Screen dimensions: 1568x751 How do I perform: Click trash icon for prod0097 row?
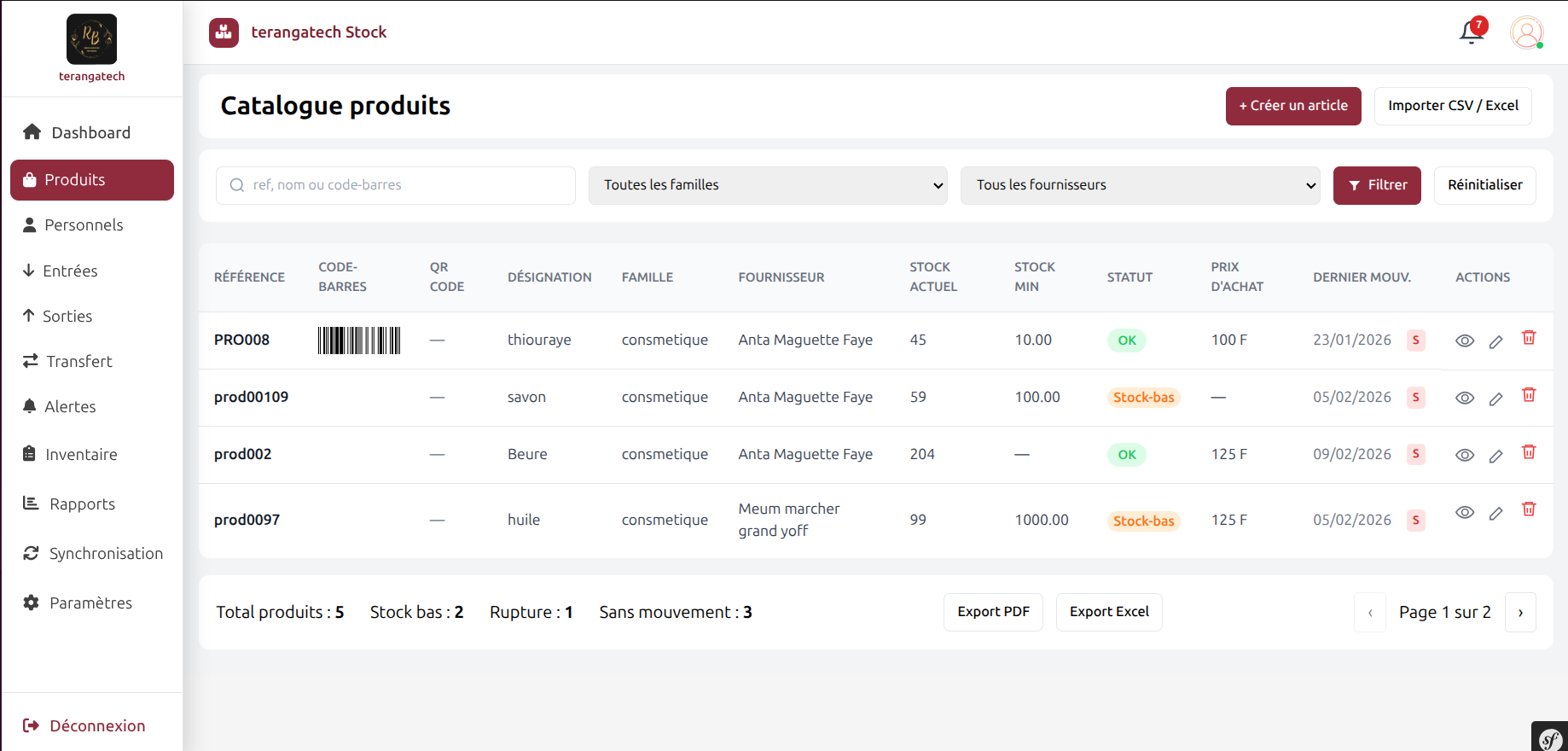point(1529,509)
